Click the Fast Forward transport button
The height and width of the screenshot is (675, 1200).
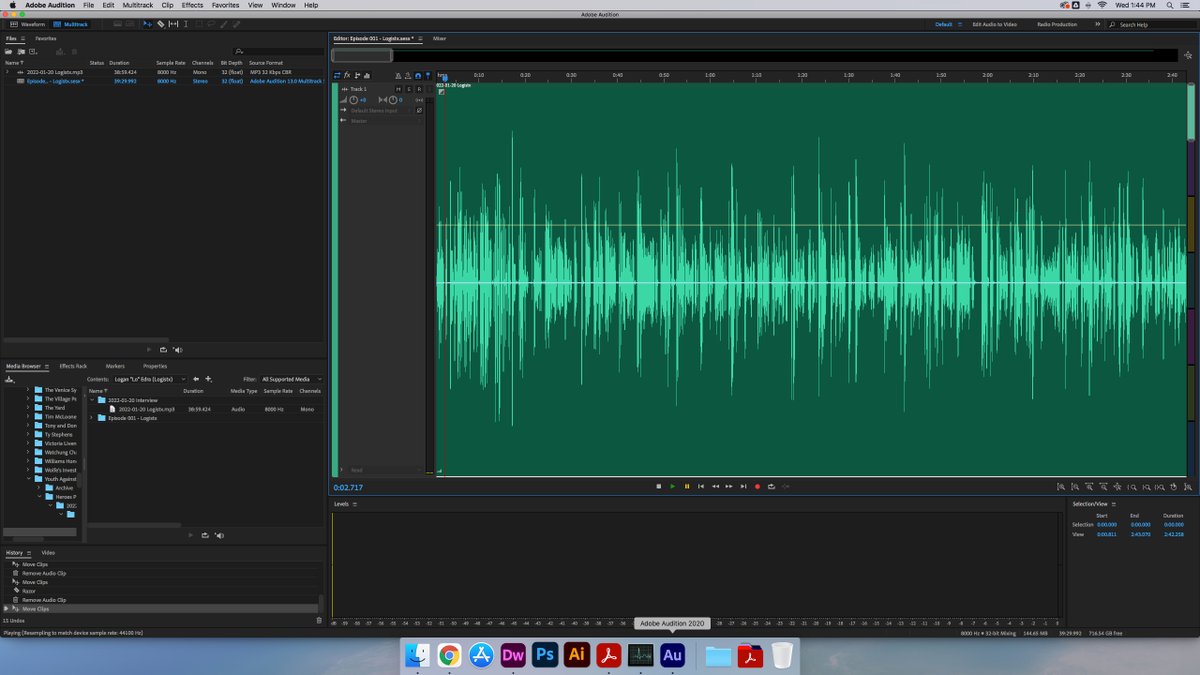[x=729, y=486]
